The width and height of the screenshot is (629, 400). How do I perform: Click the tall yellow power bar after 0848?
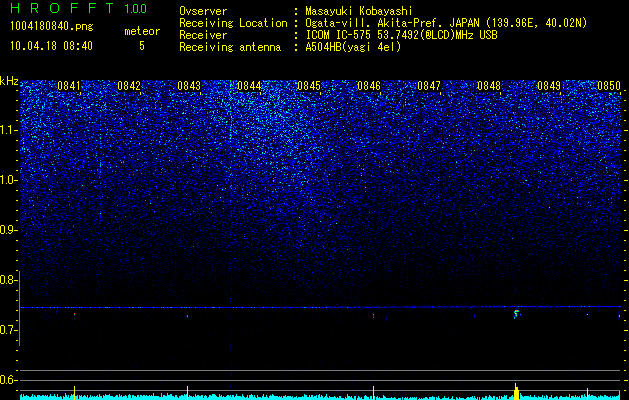click(x=516, y=392)
